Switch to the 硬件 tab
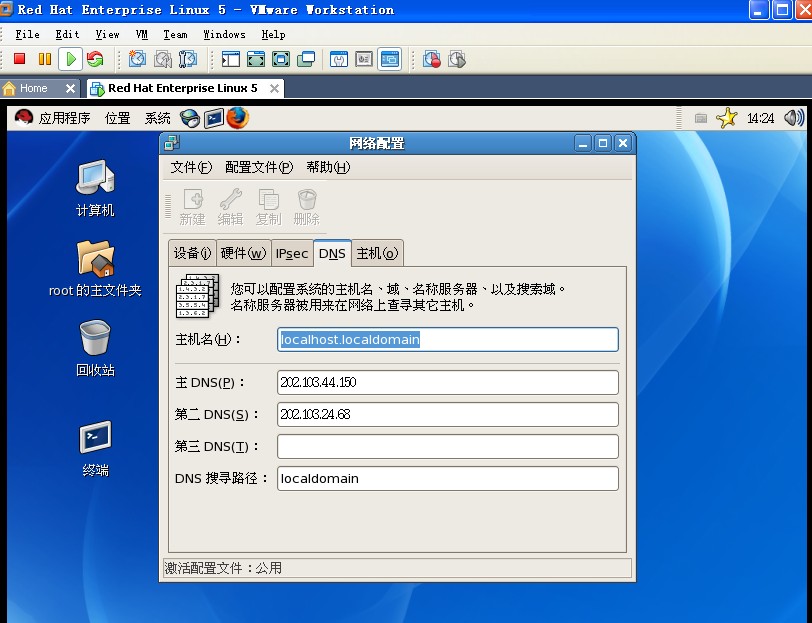 click(243, 253)
